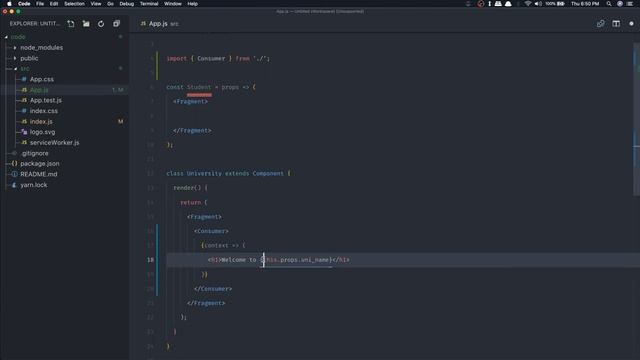Open serviceWorker.js in the file tree
This screenshot has height=360, width=640.
click(54, 142)
